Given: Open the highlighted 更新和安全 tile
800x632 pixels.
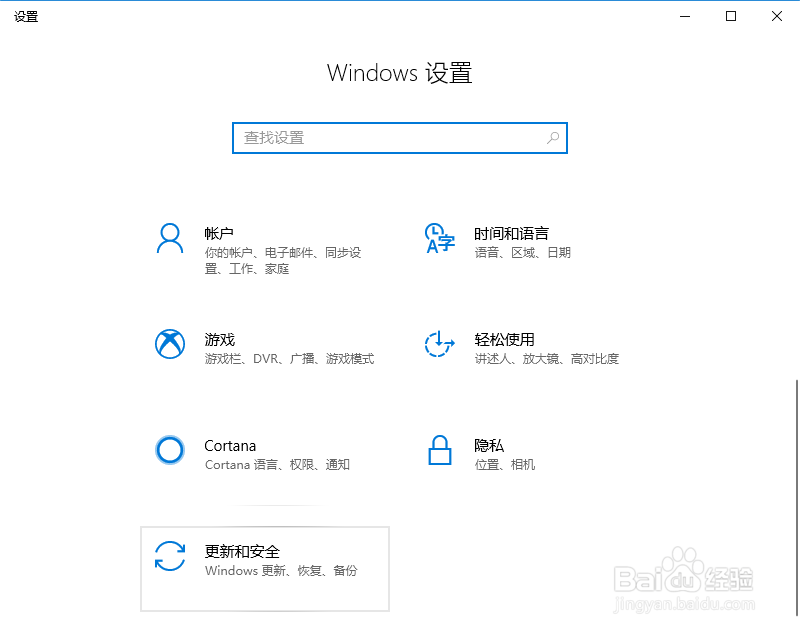Looking at the screenshot, I should tap(265, 568).
